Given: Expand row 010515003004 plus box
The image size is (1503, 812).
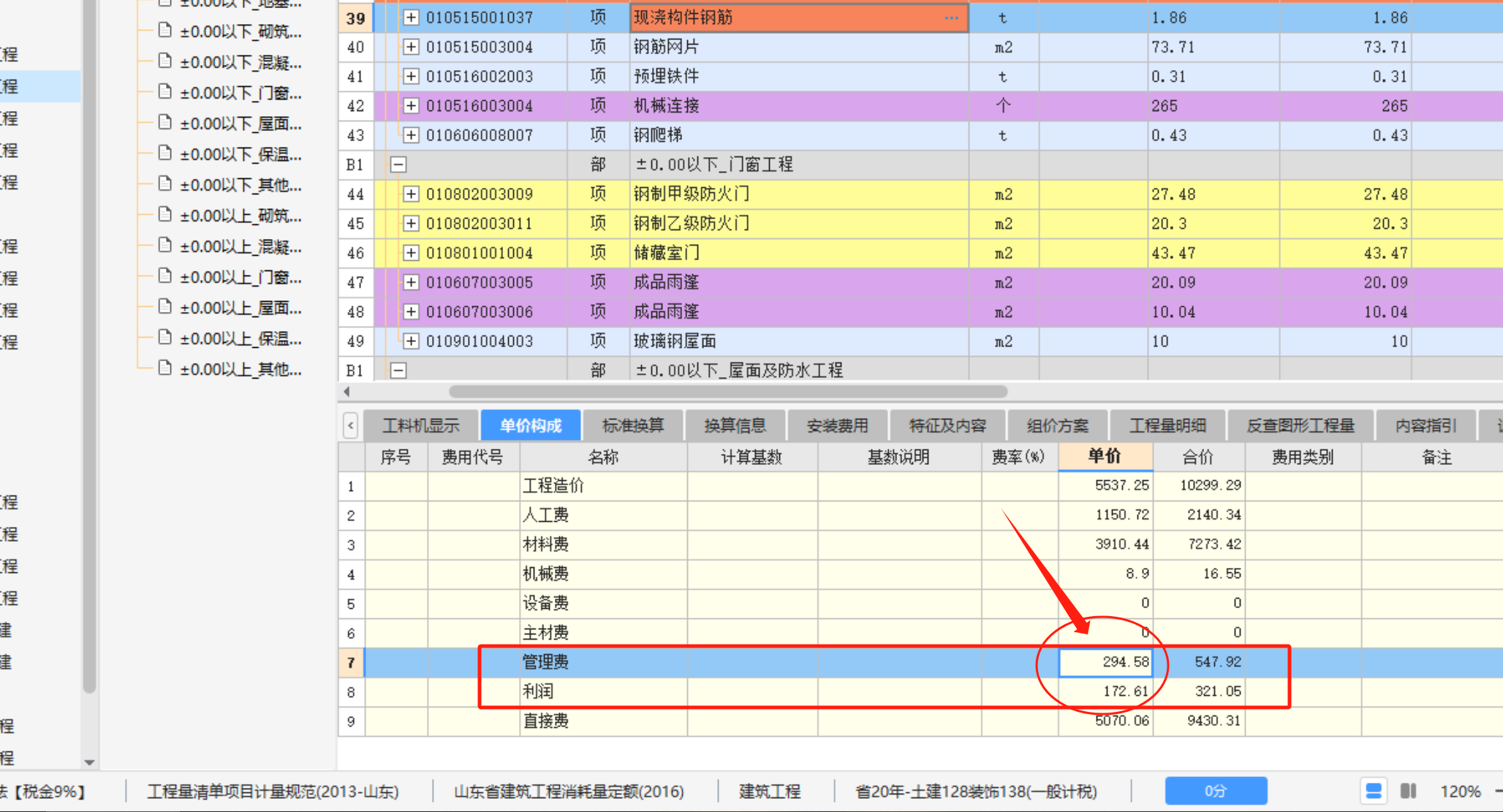Looking at the screenshot, I should coord(411,47).
